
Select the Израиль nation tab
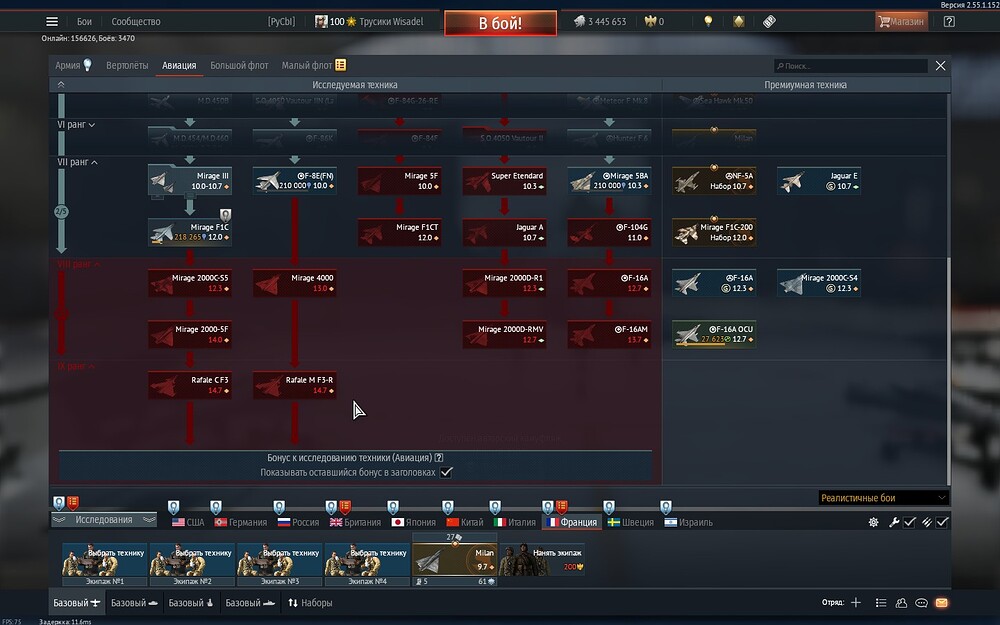688,522
